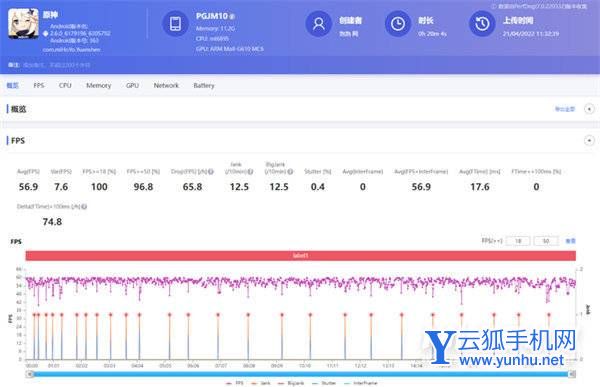Click the export all link in overview header
This screenshot has width=600, height=387.
coord(565,109)
